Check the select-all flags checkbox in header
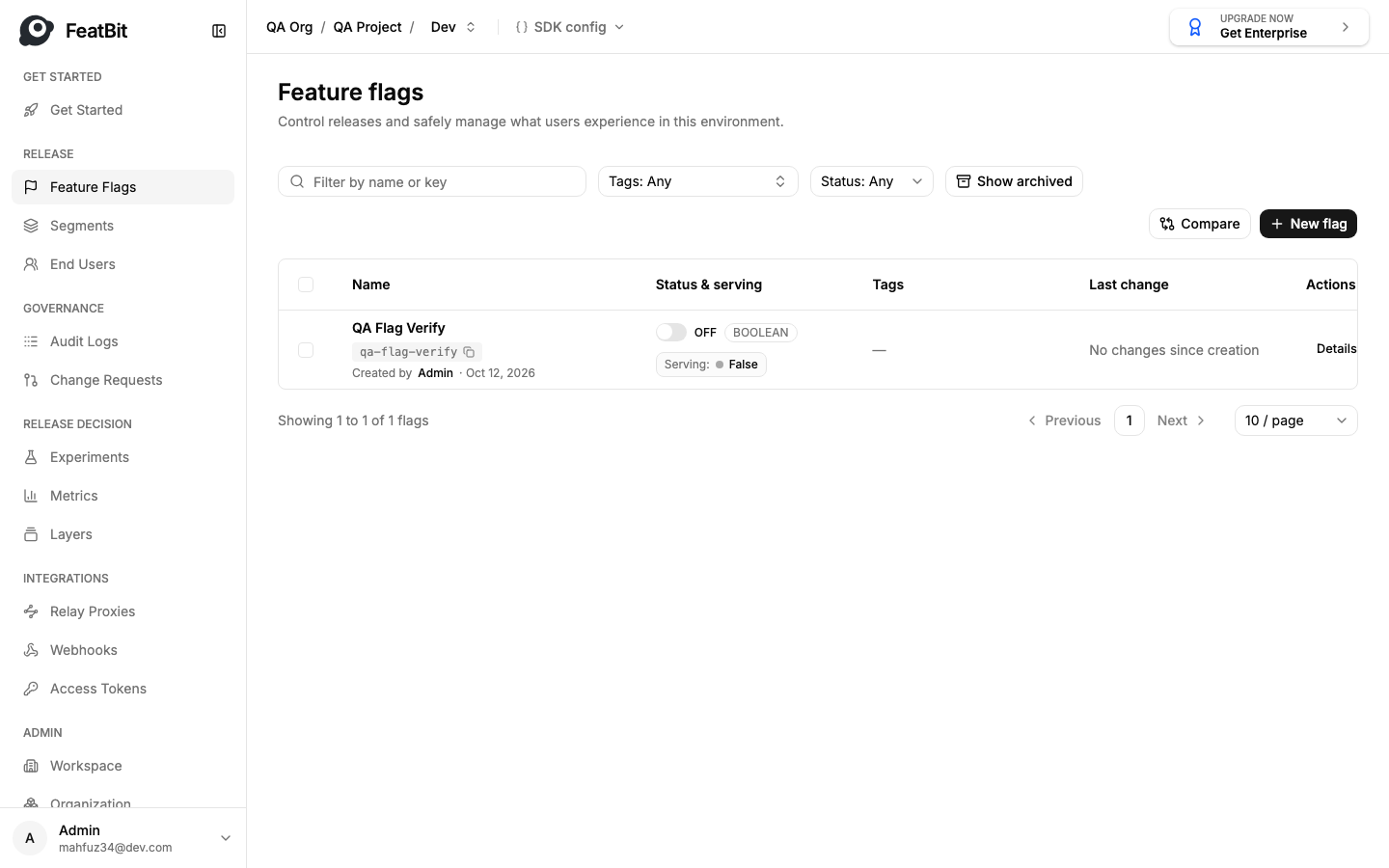 pos(306,285)
